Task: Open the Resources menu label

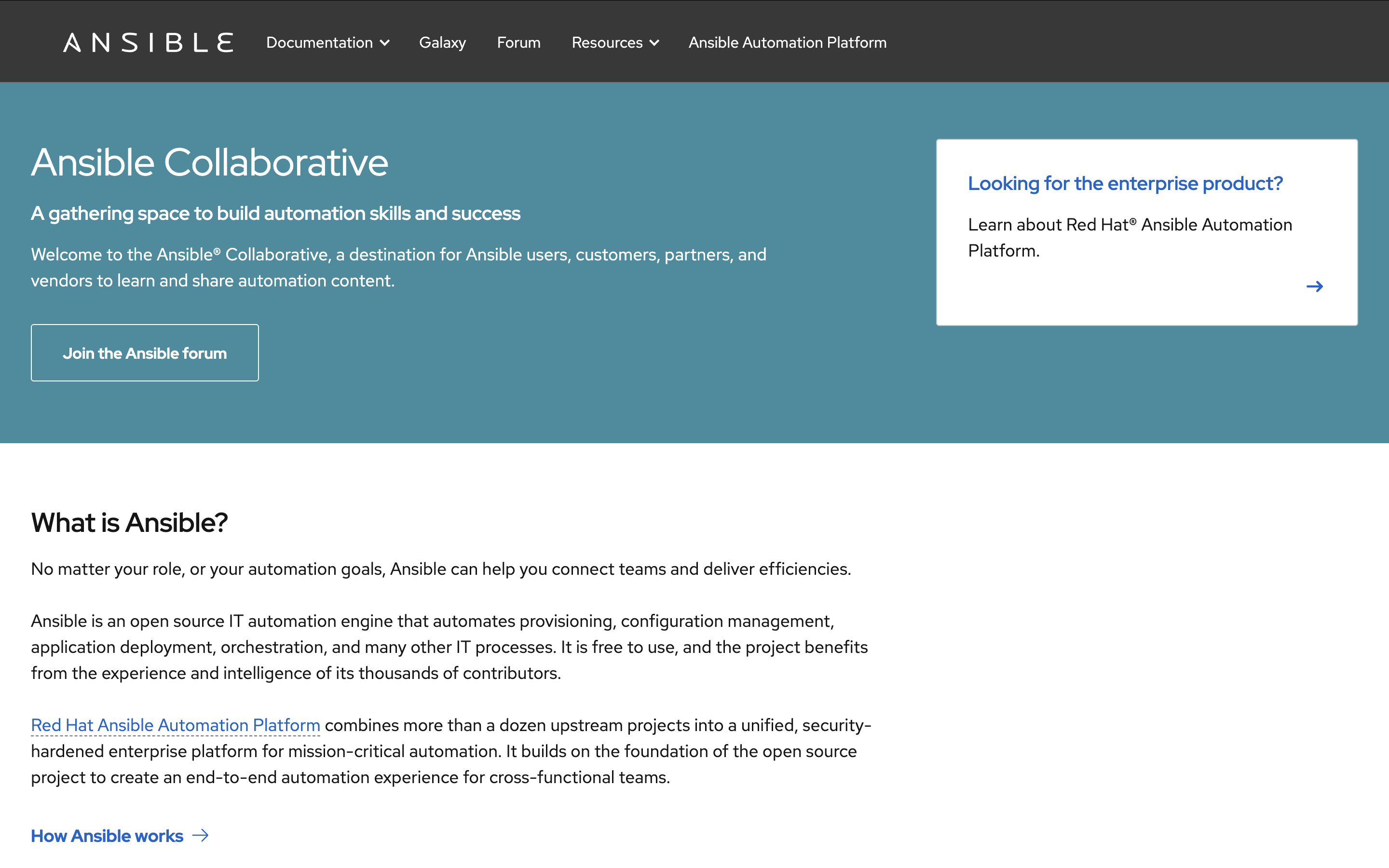Action: point(607,42)
